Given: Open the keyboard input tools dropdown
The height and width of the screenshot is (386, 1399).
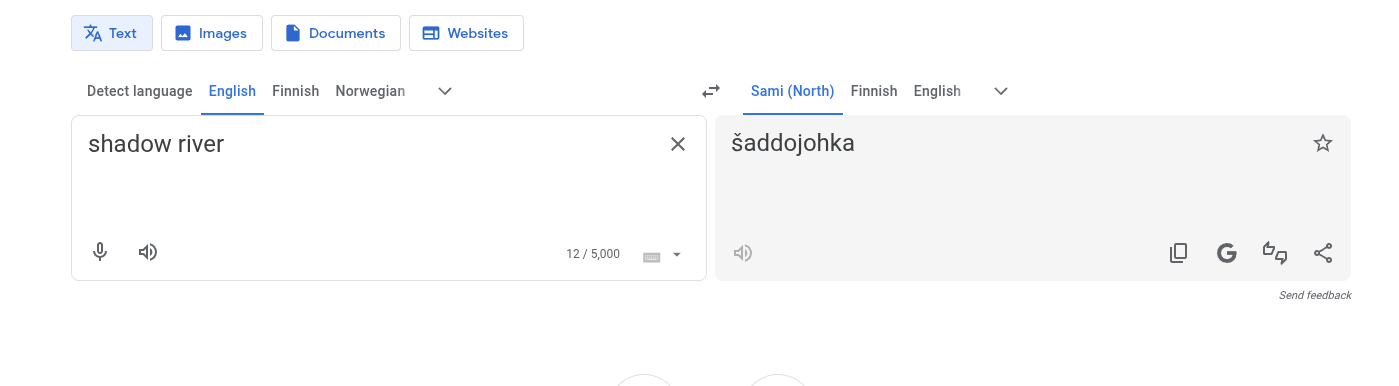Looking at the screenshot, I should 677,255.
